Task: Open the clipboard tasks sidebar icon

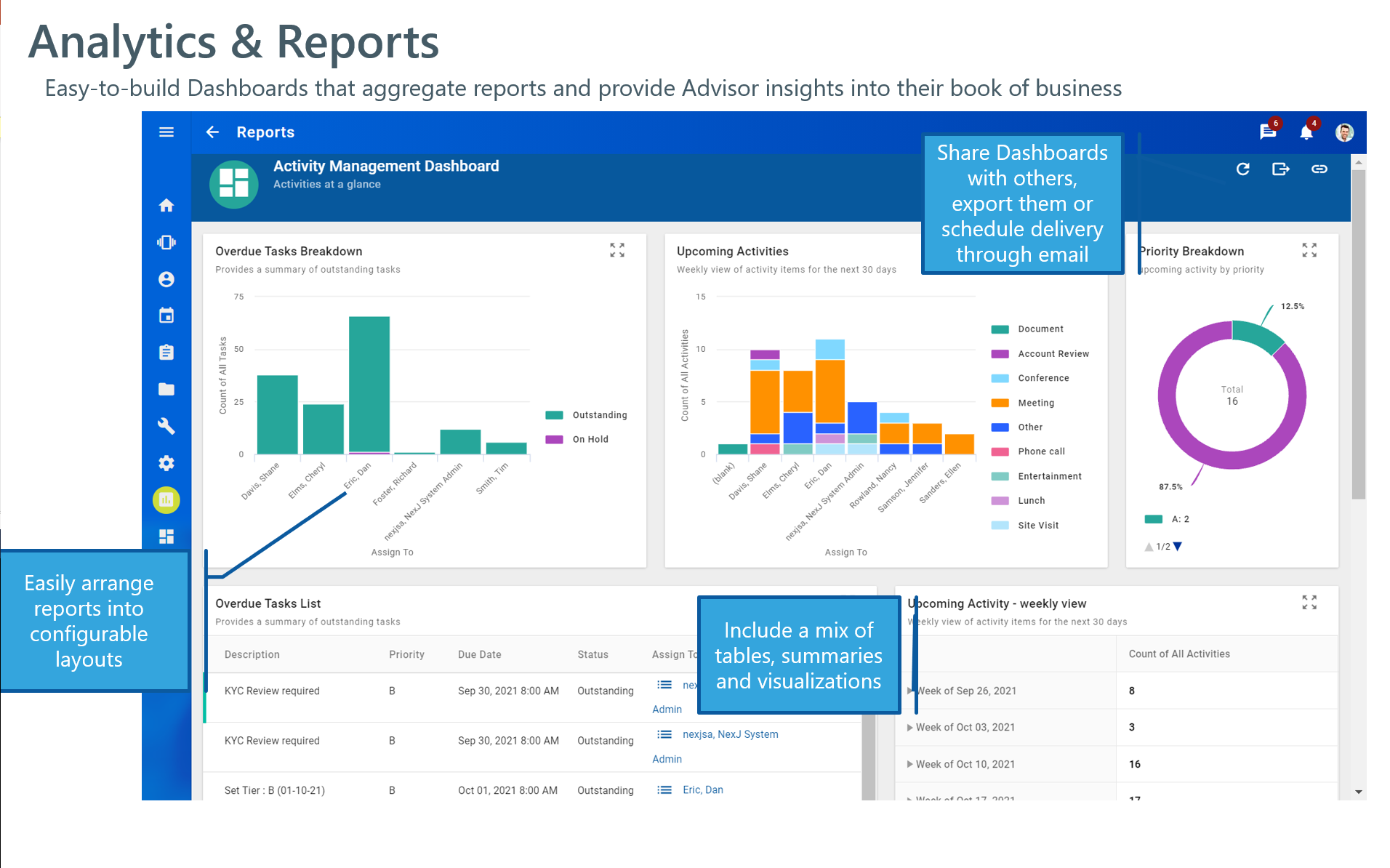Action: (x=166, y=353)
